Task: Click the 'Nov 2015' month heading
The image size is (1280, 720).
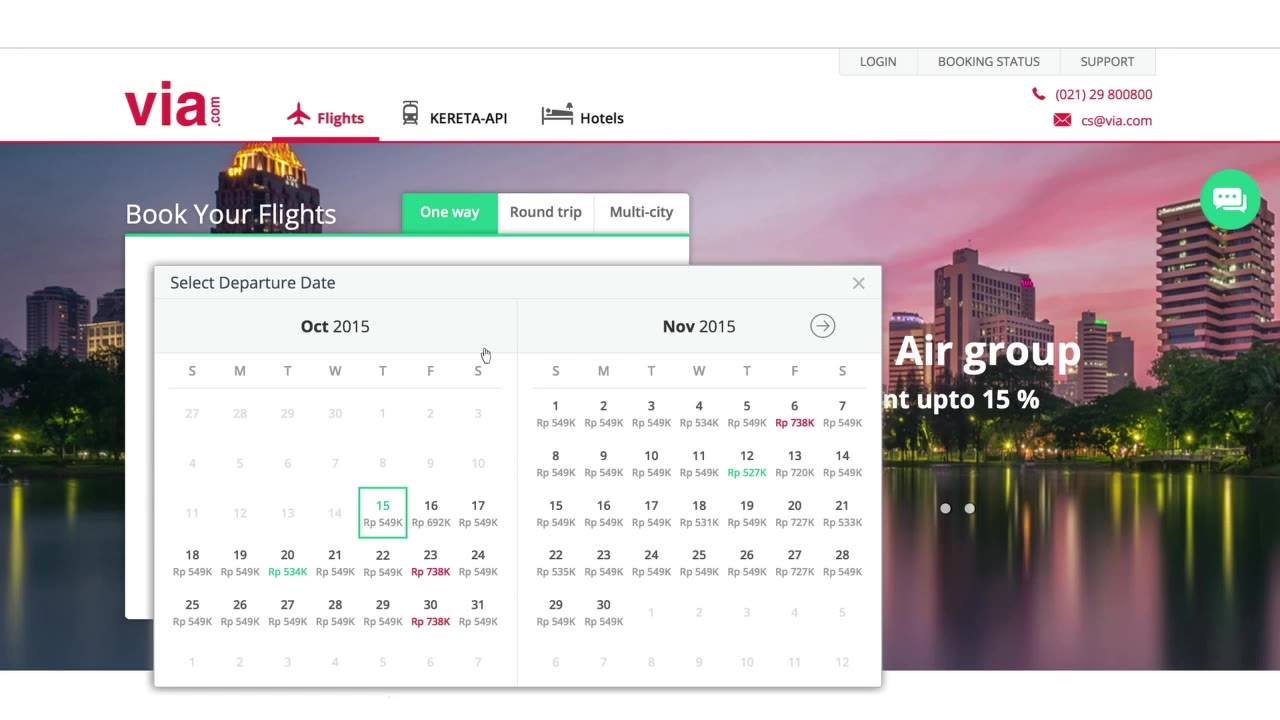Action: pyautogui.click(x=699, y=326)
